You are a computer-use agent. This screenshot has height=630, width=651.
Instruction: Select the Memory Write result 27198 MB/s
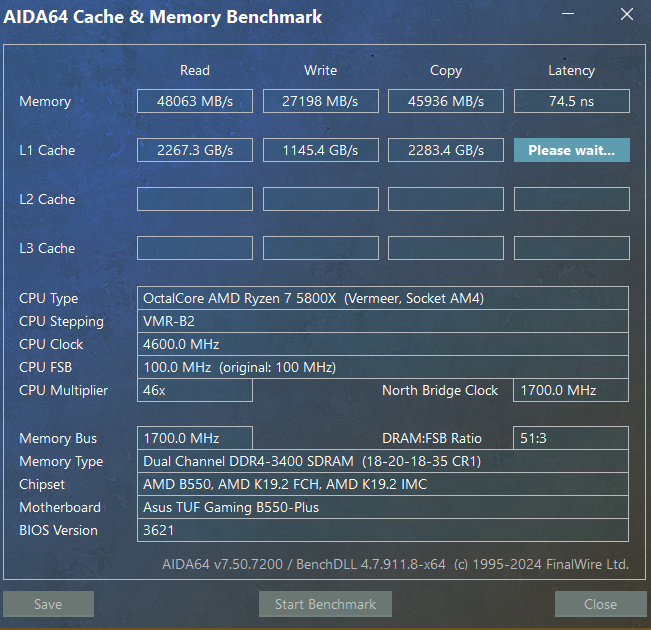[x=321, y=101]
